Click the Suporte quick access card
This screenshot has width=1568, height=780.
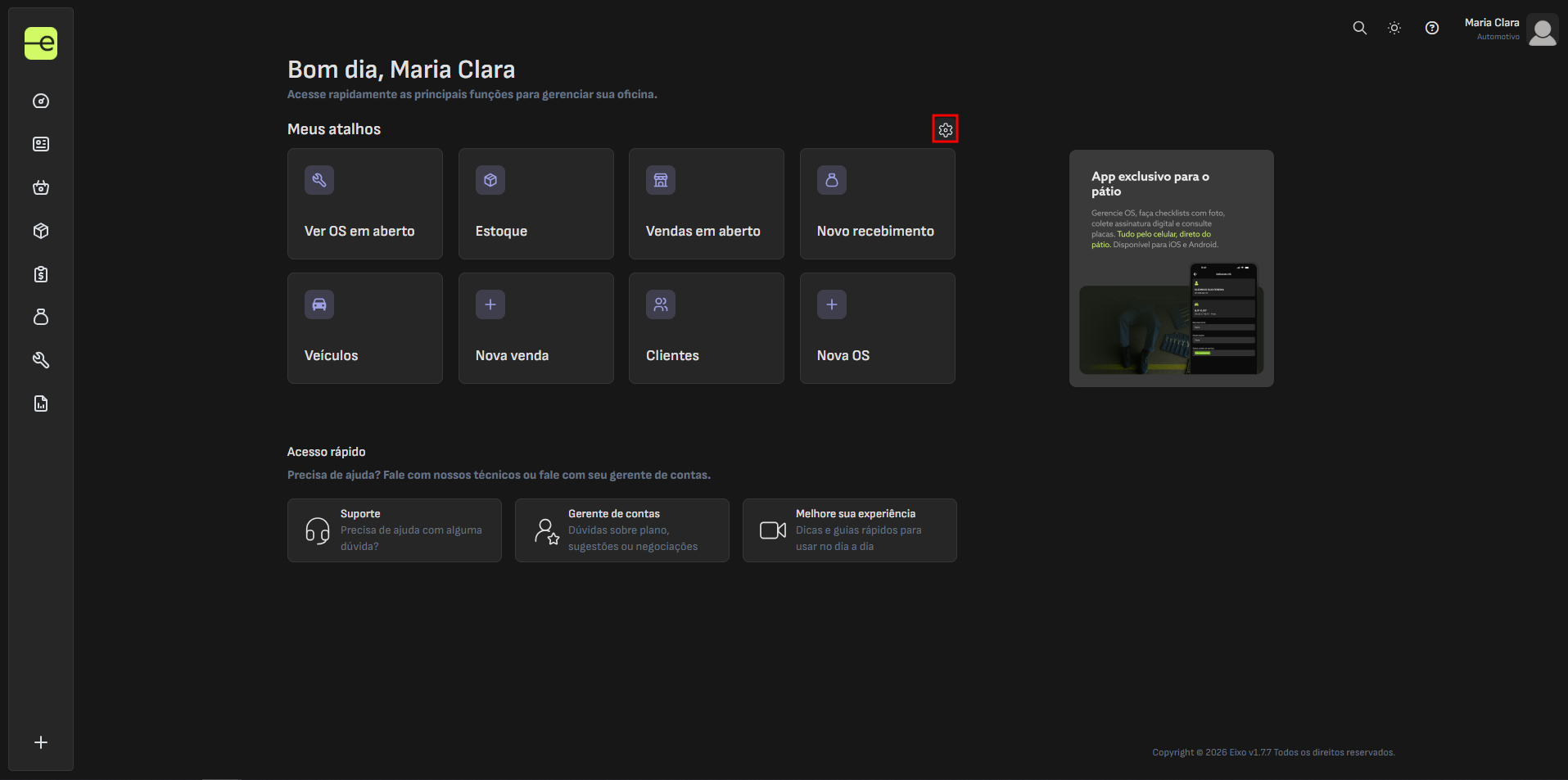(x=394, y=530)
